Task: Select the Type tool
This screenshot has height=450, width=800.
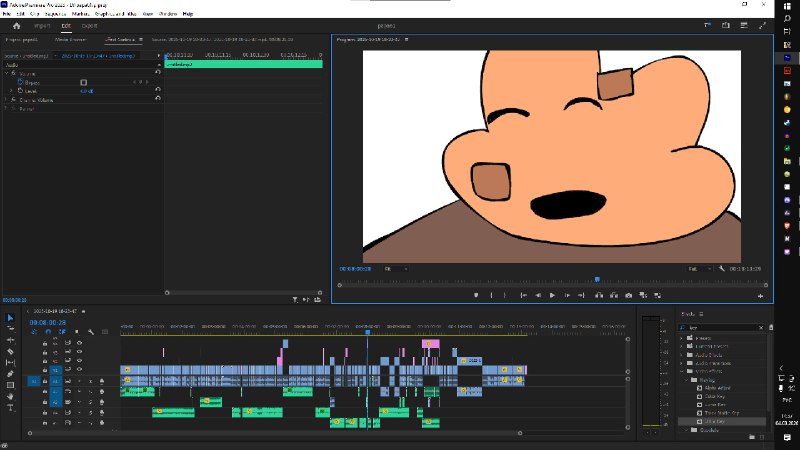Action: pos(10,408)
